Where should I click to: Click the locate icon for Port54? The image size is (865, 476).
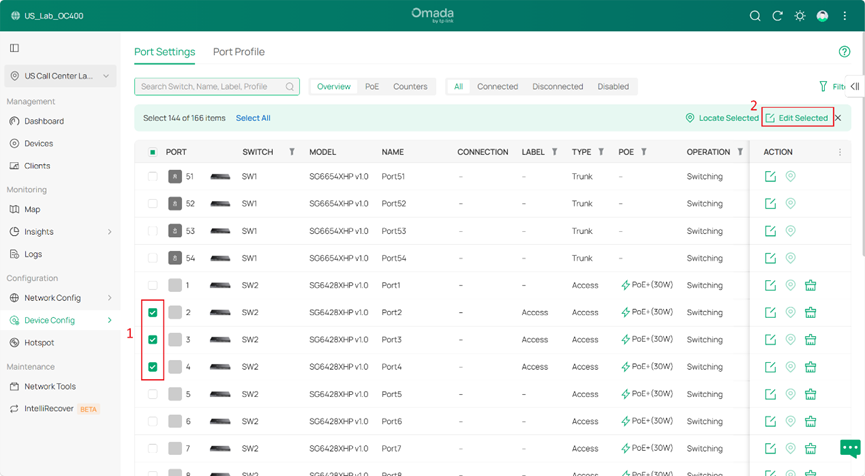click(791, 258)
